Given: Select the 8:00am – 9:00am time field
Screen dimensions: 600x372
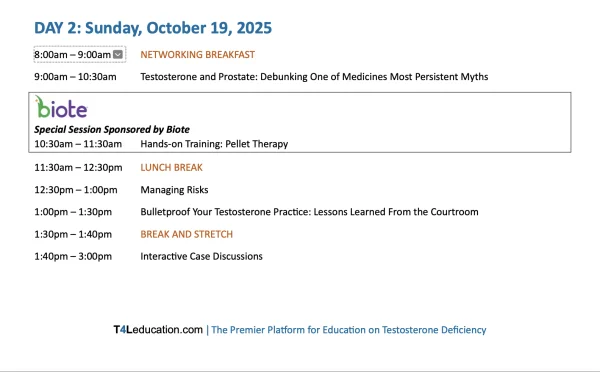Looking at the screenshot, I should tap(80, 54).
